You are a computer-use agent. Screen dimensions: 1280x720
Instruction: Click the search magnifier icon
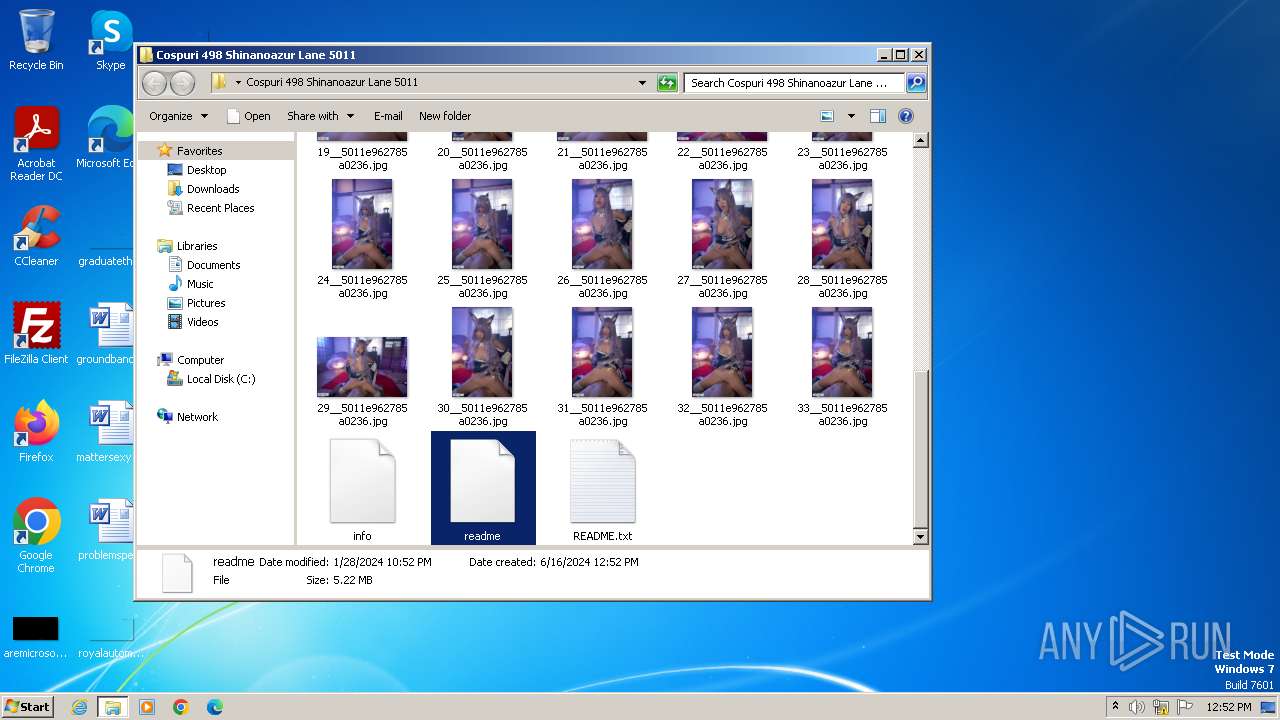point(915,83)
